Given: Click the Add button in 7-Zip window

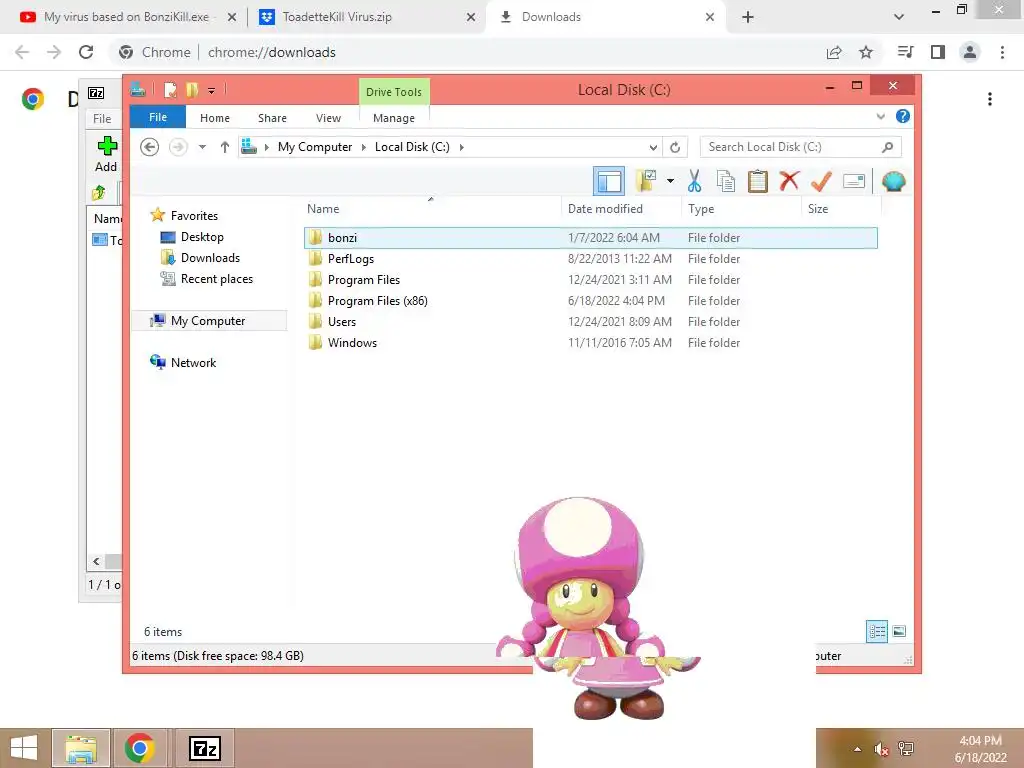Looking at the screenshot, I should click(106, 154).
